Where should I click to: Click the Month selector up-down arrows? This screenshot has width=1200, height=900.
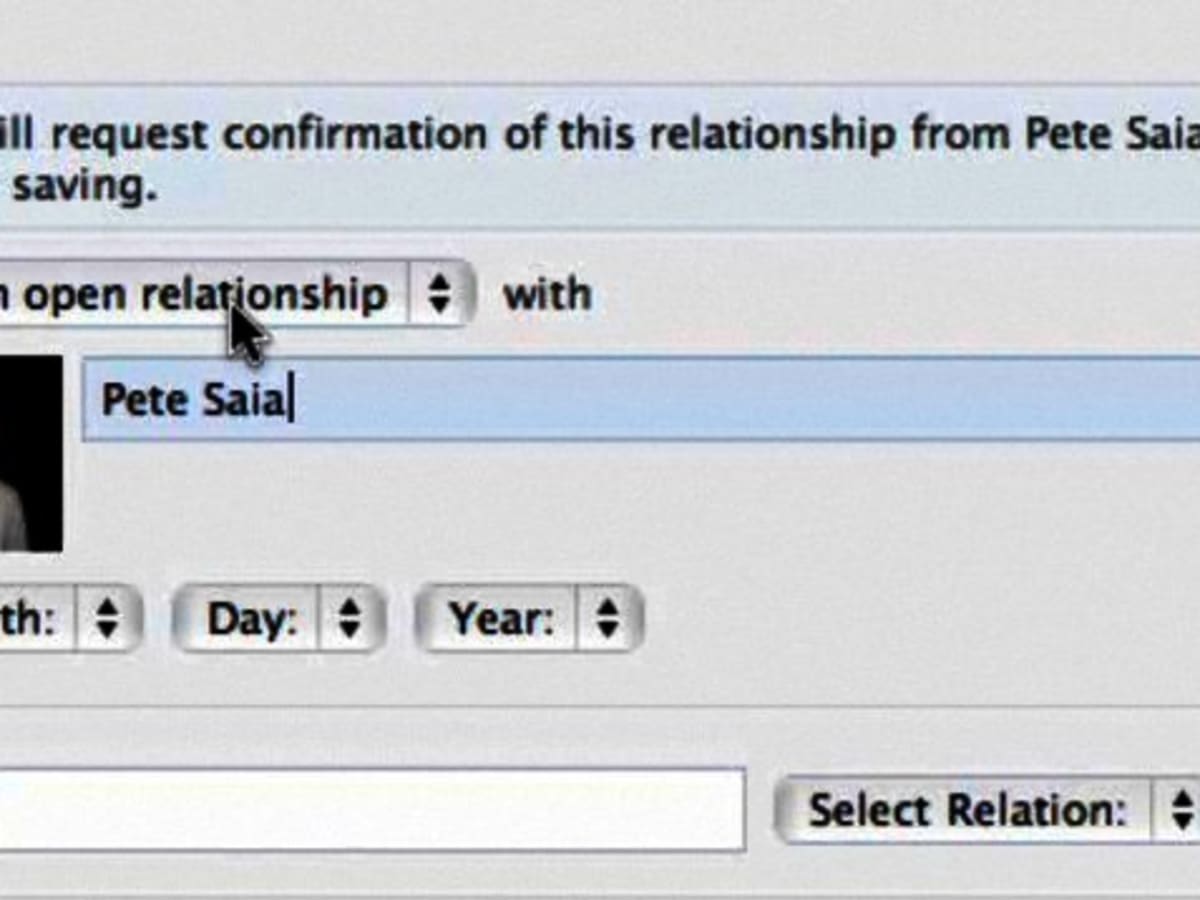(107, 620)
